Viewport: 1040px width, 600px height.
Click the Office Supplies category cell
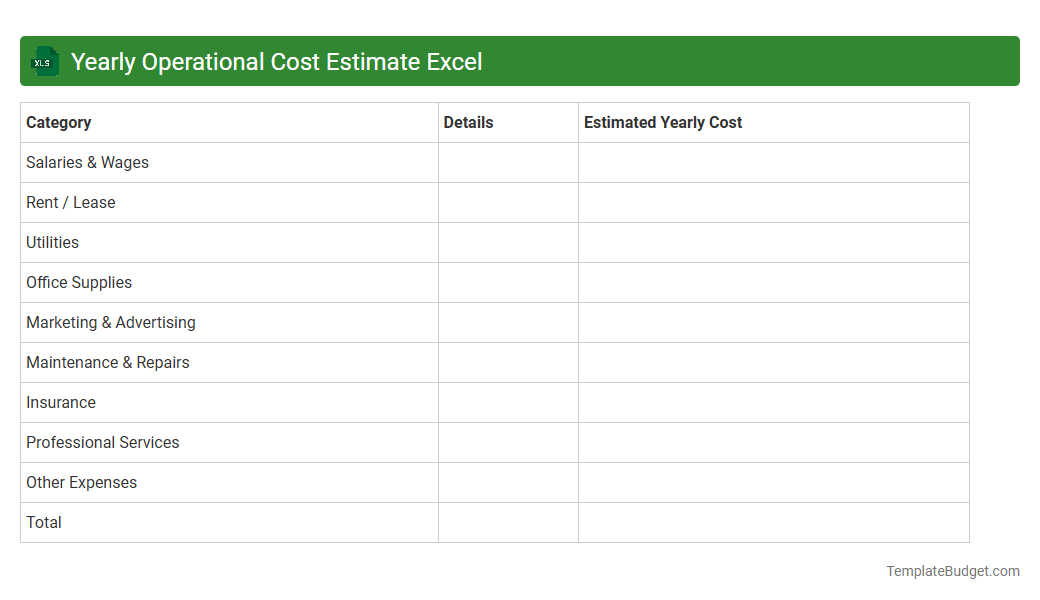79,282
